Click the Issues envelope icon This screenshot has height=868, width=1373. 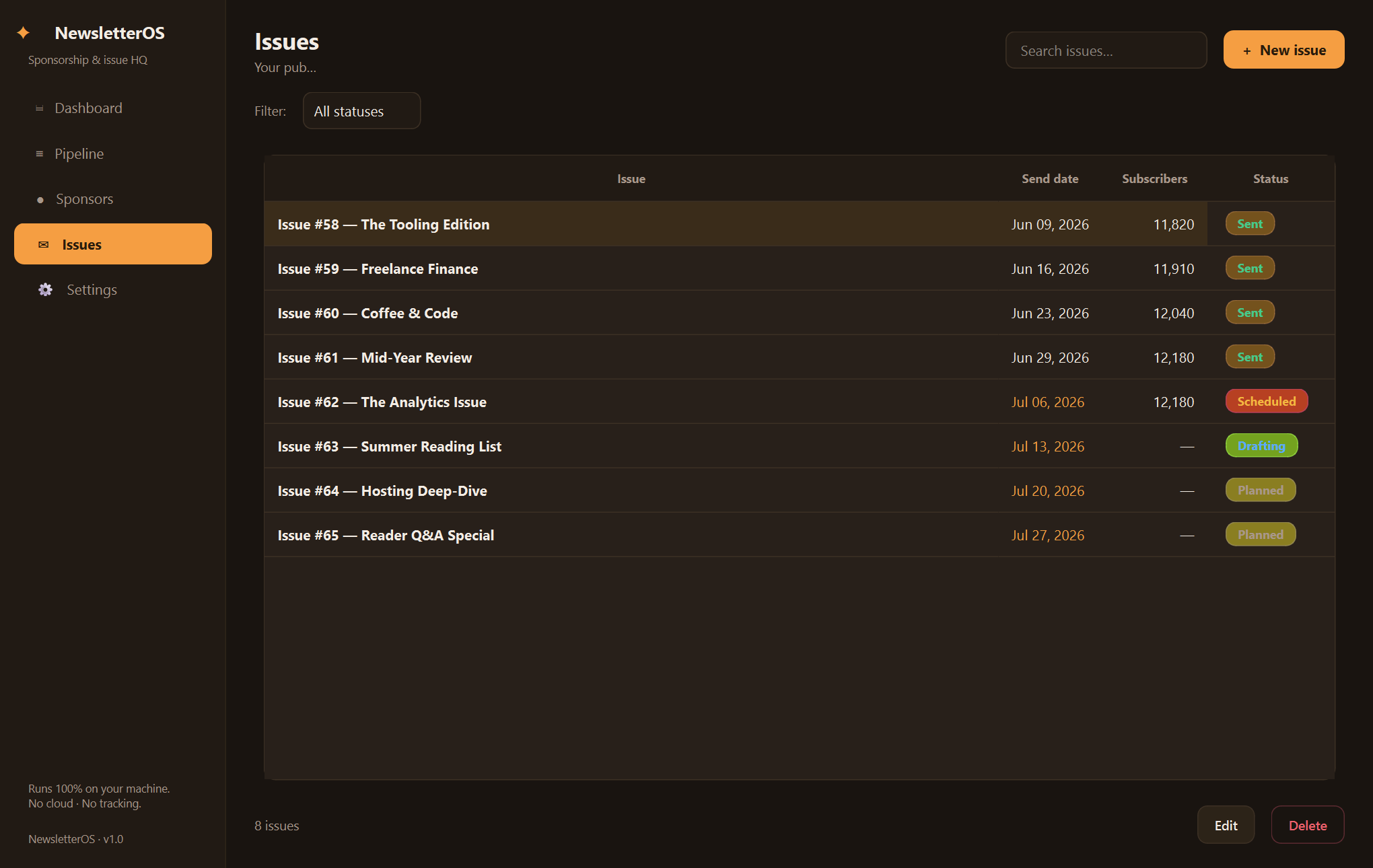44,245
